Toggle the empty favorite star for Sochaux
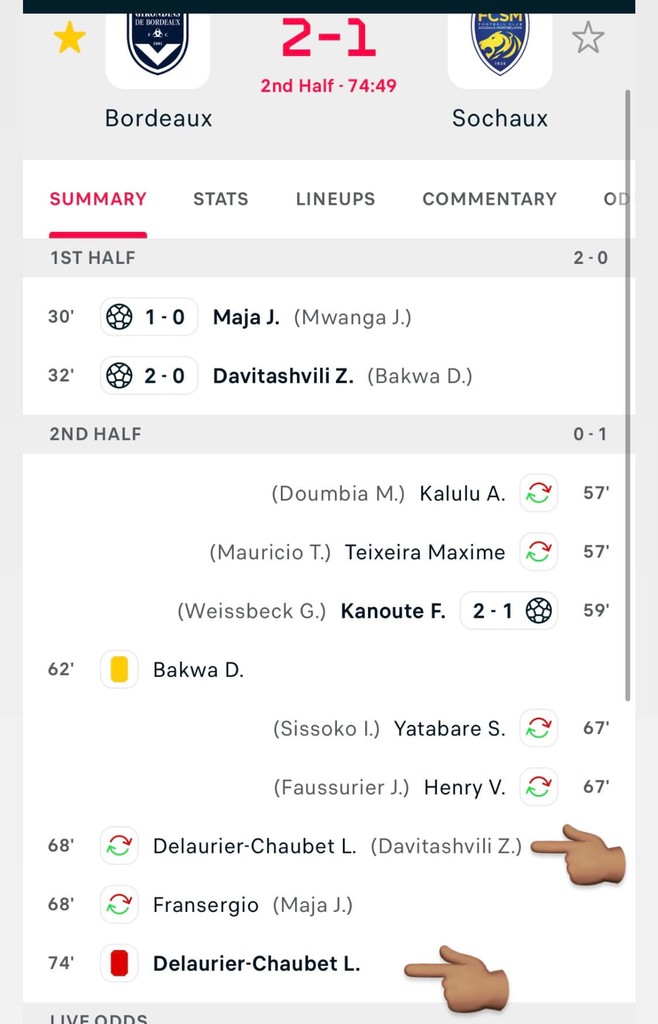 tap(588, 38)
